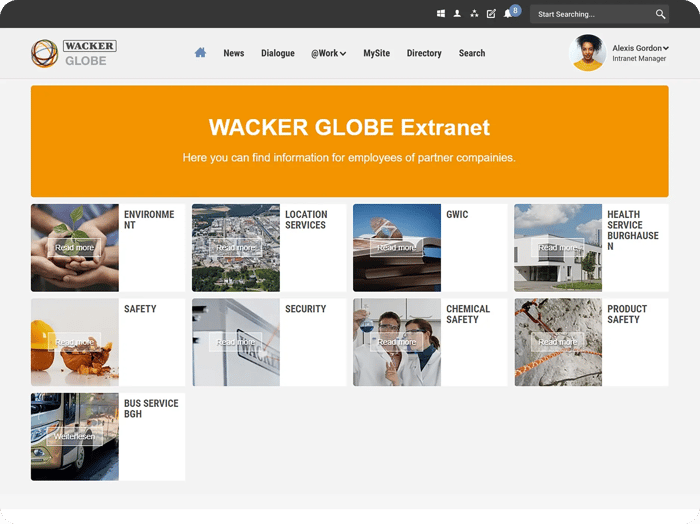Click the WACKER GLOBE Extranet banner heading
Viewport: 700px width, 524px height.
(349, 127)
